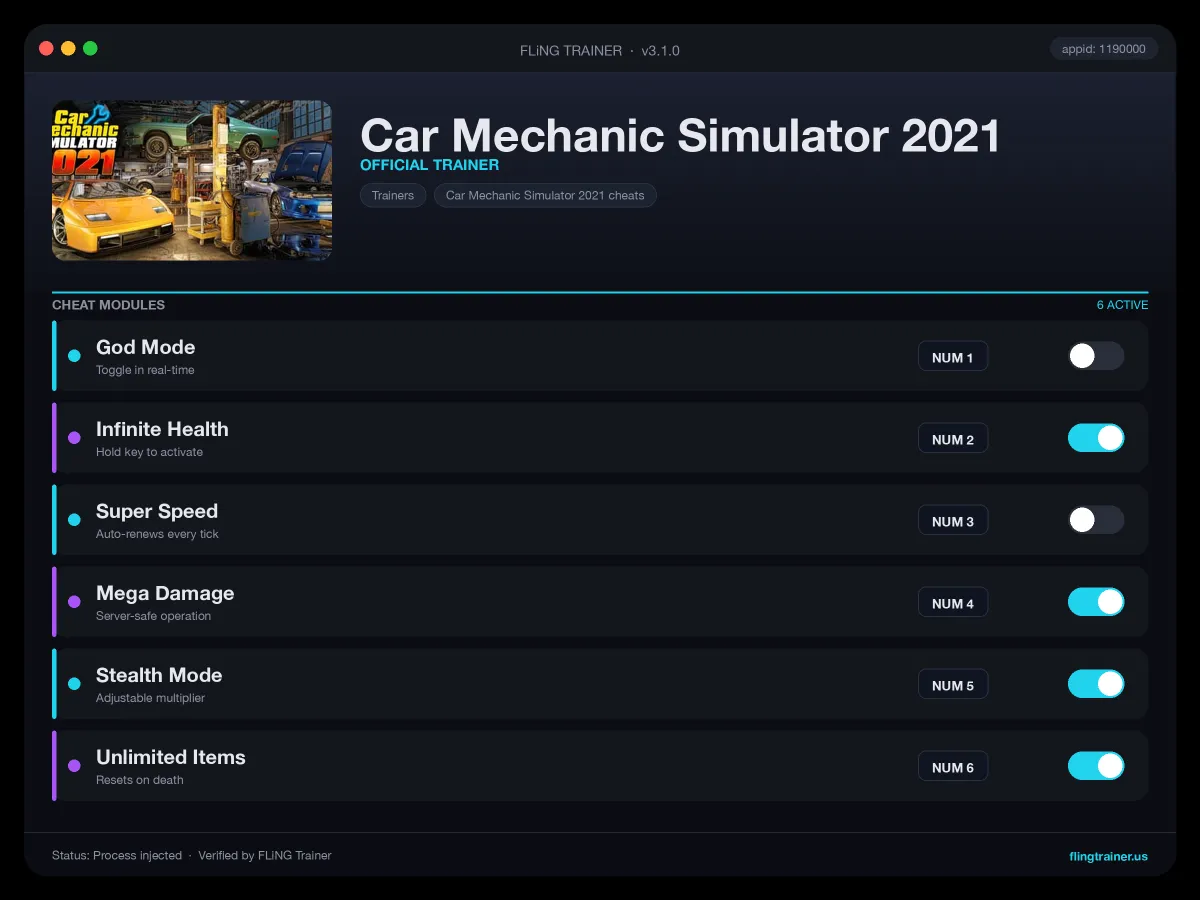Click the purple dot beside Infinite Health

click(74, 438)
